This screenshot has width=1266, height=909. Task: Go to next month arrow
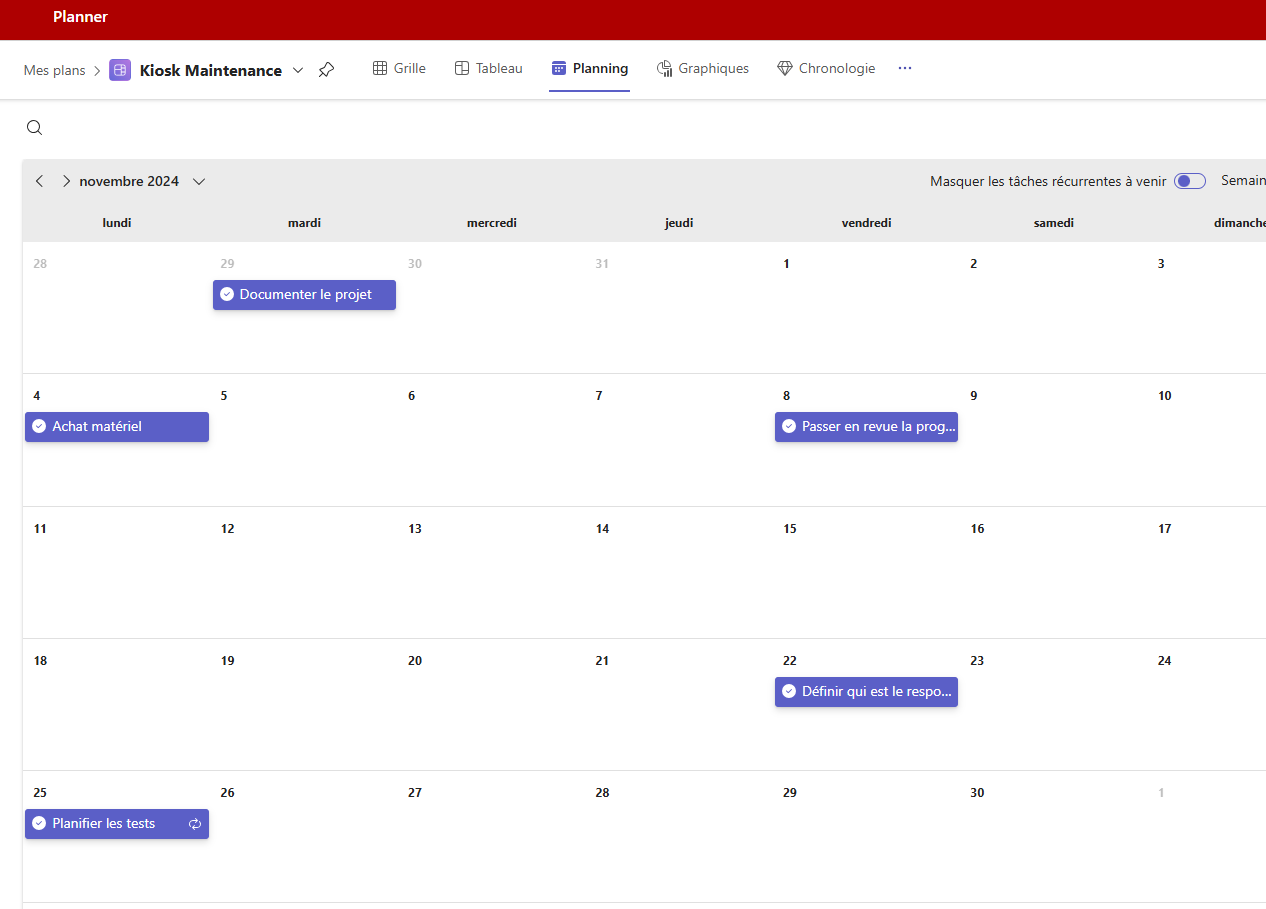coord(66,181)
